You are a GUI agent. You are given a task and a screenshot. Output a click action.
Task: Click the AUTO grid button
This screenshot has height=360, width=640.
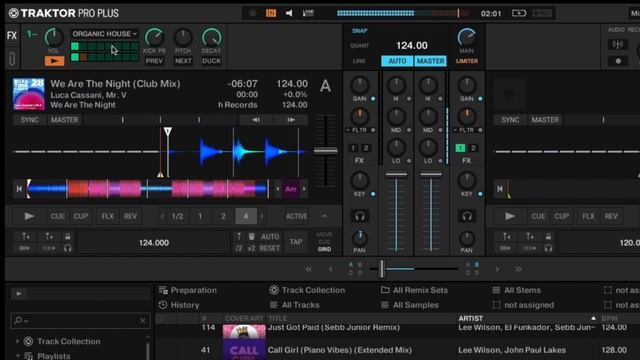pyautogui.click(x=270, y=237)
